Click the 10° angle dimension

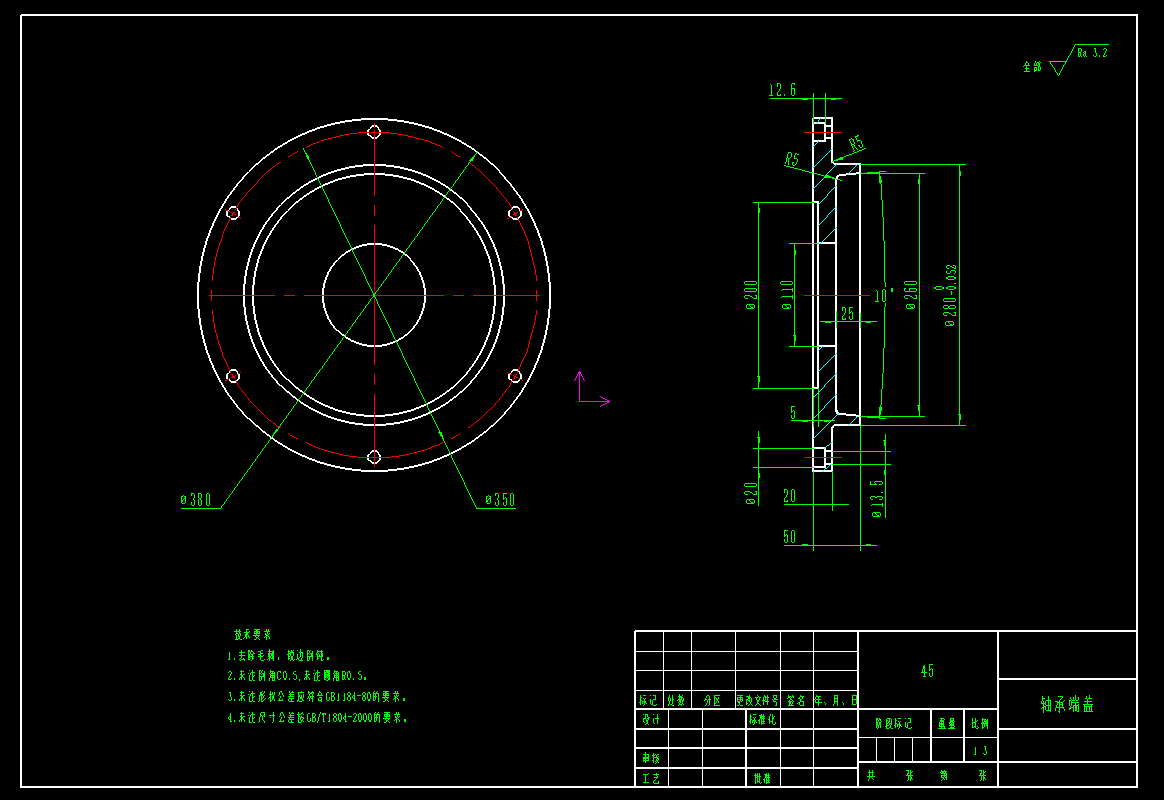coord(882,295)
